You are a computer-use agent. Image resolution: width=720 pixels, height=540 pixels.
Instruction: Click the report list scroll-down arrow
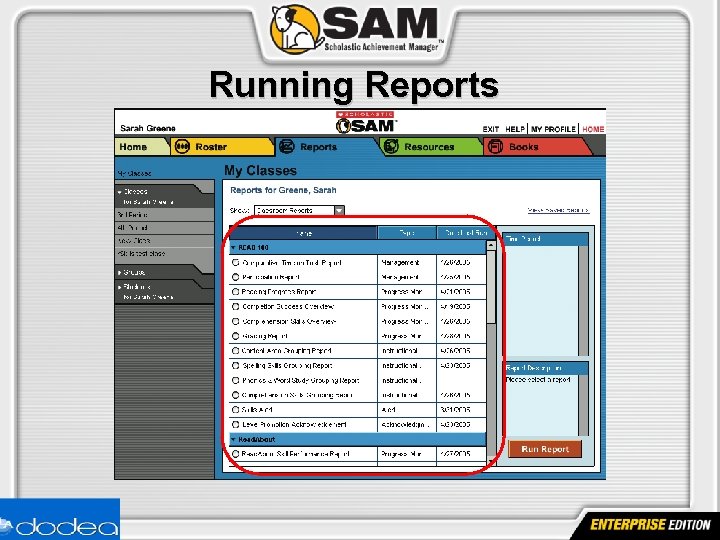[491, 460]
